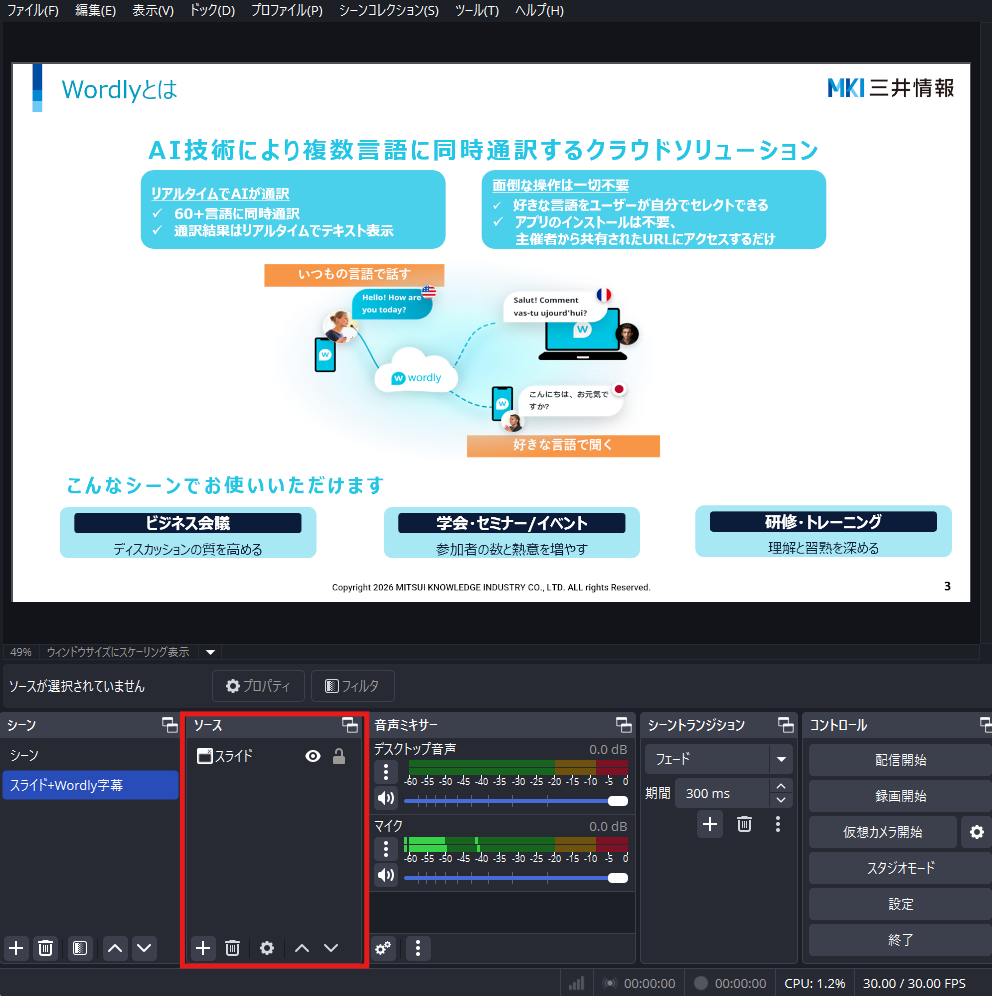
Task: Open source properties gear in Sources panel
Action: pyautogui.click(x=267, y=948)
